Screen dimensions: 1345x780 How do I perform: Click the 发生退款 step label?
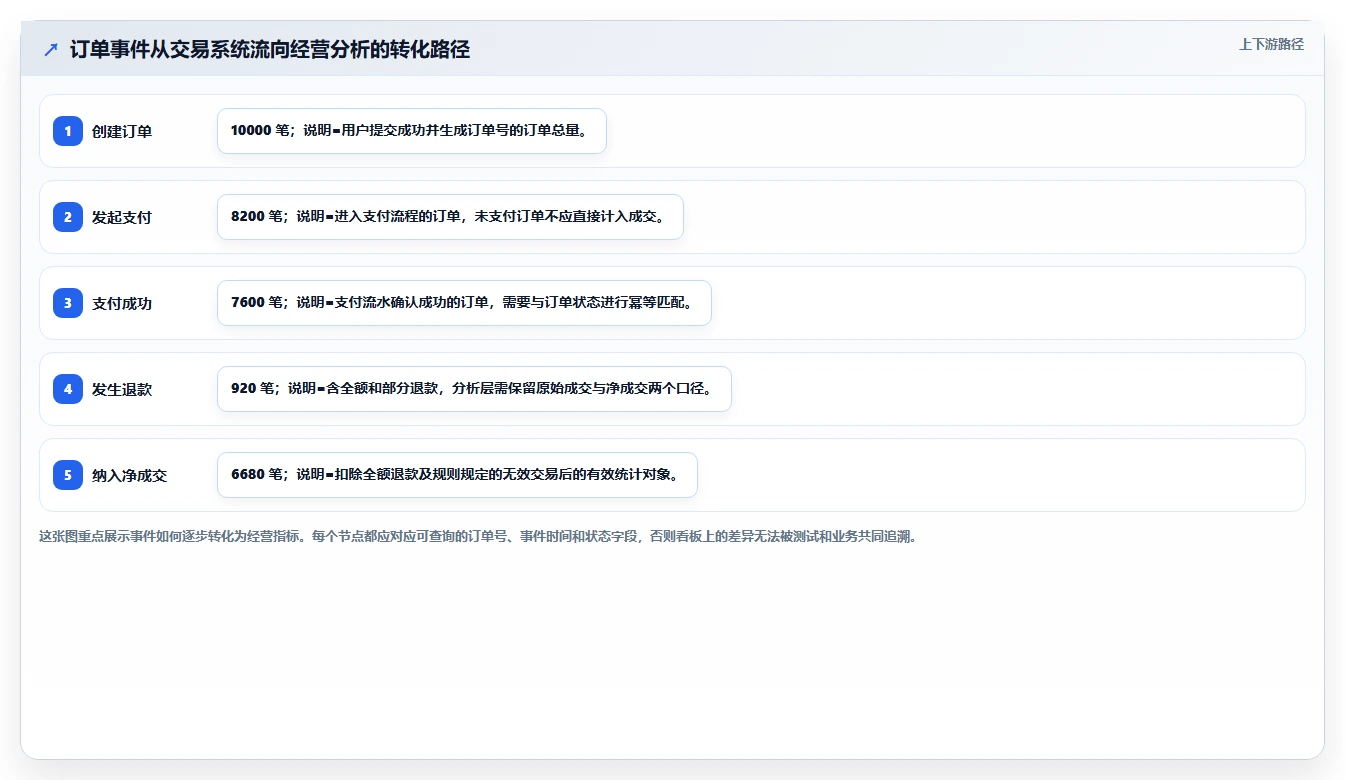pyautogui.click(x=122, y=389)
